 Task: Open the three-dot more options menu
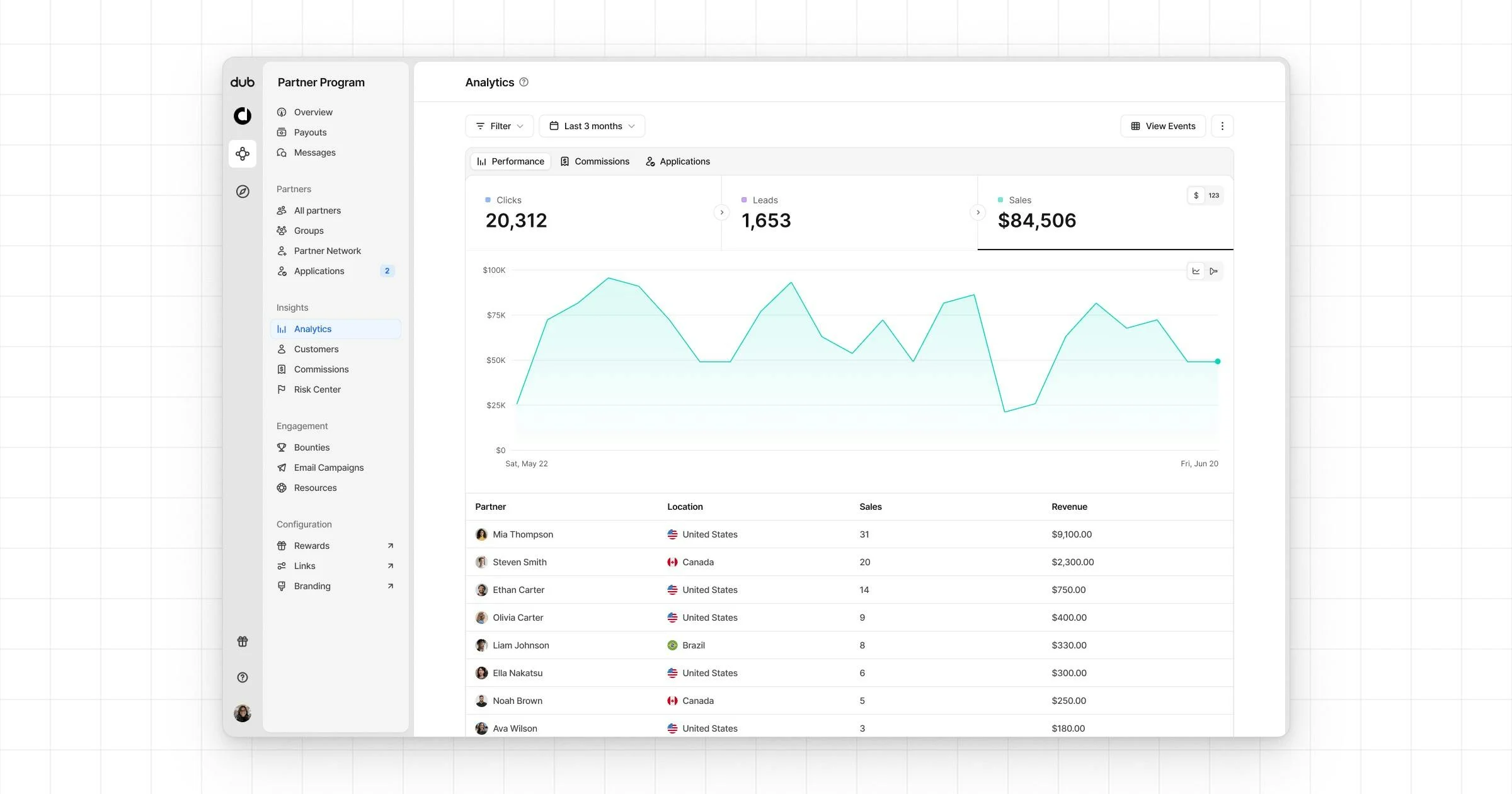(x=1222, y=126)
